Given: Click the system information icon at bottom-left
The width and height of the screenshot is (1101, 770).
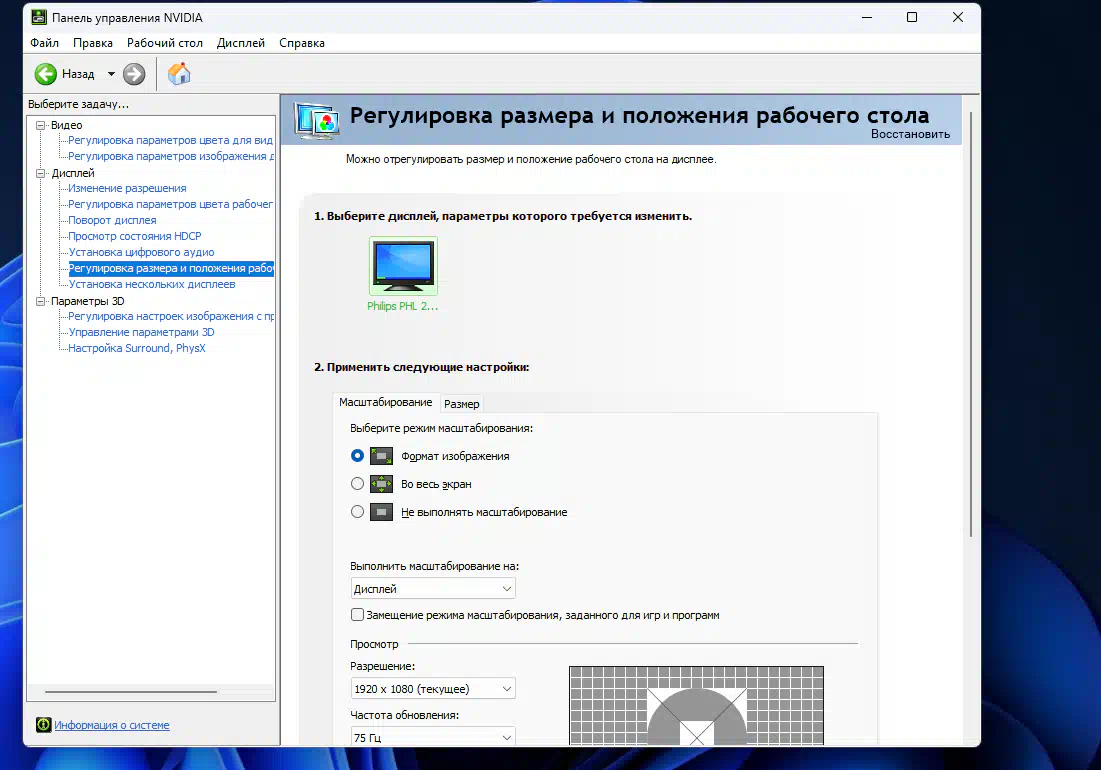Looking at the screenshot, I should [x=43, y=725].
